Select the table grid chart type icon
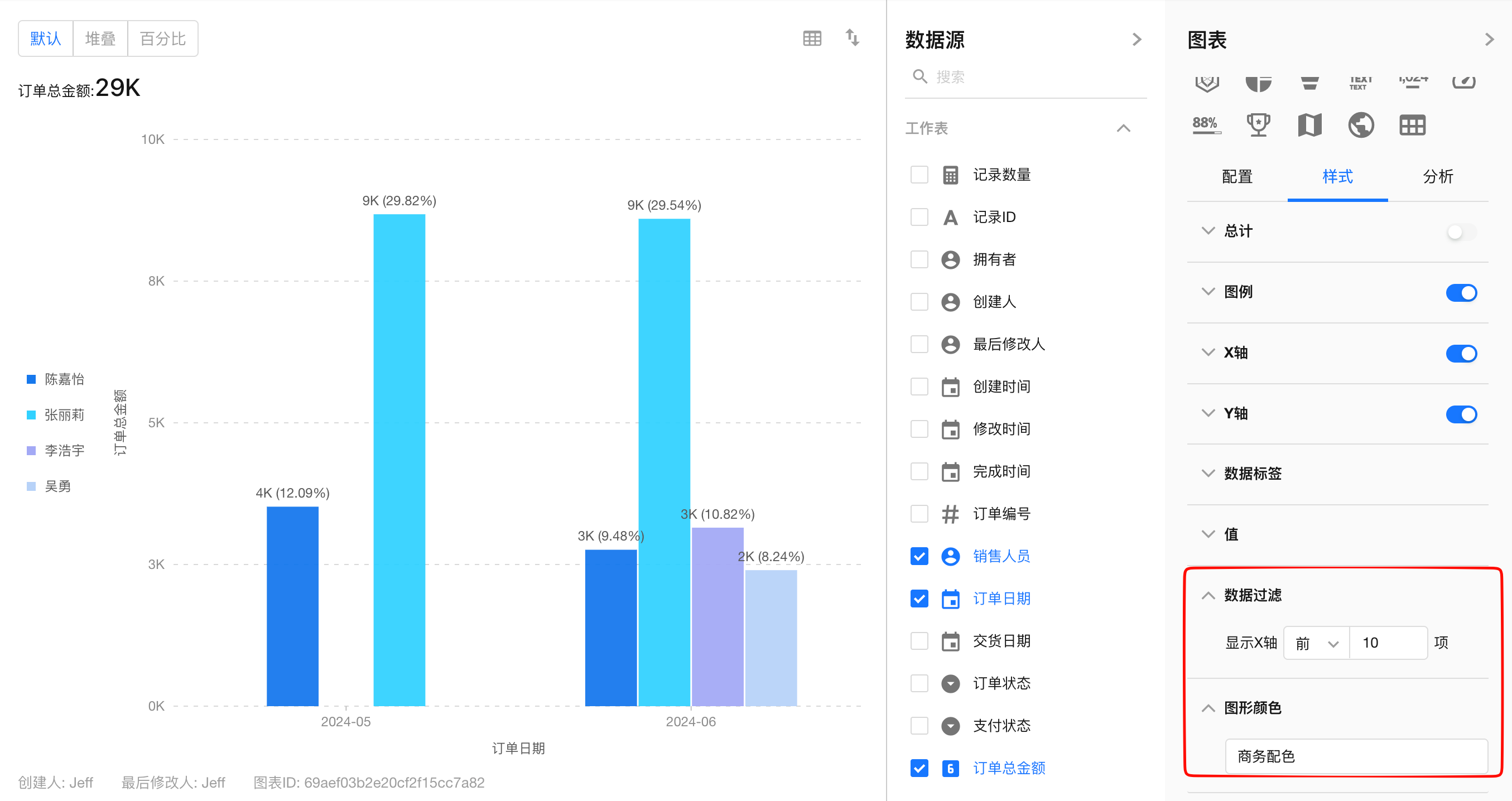This screenshot has height=801, width=1512. click(x=1412, y=124)
